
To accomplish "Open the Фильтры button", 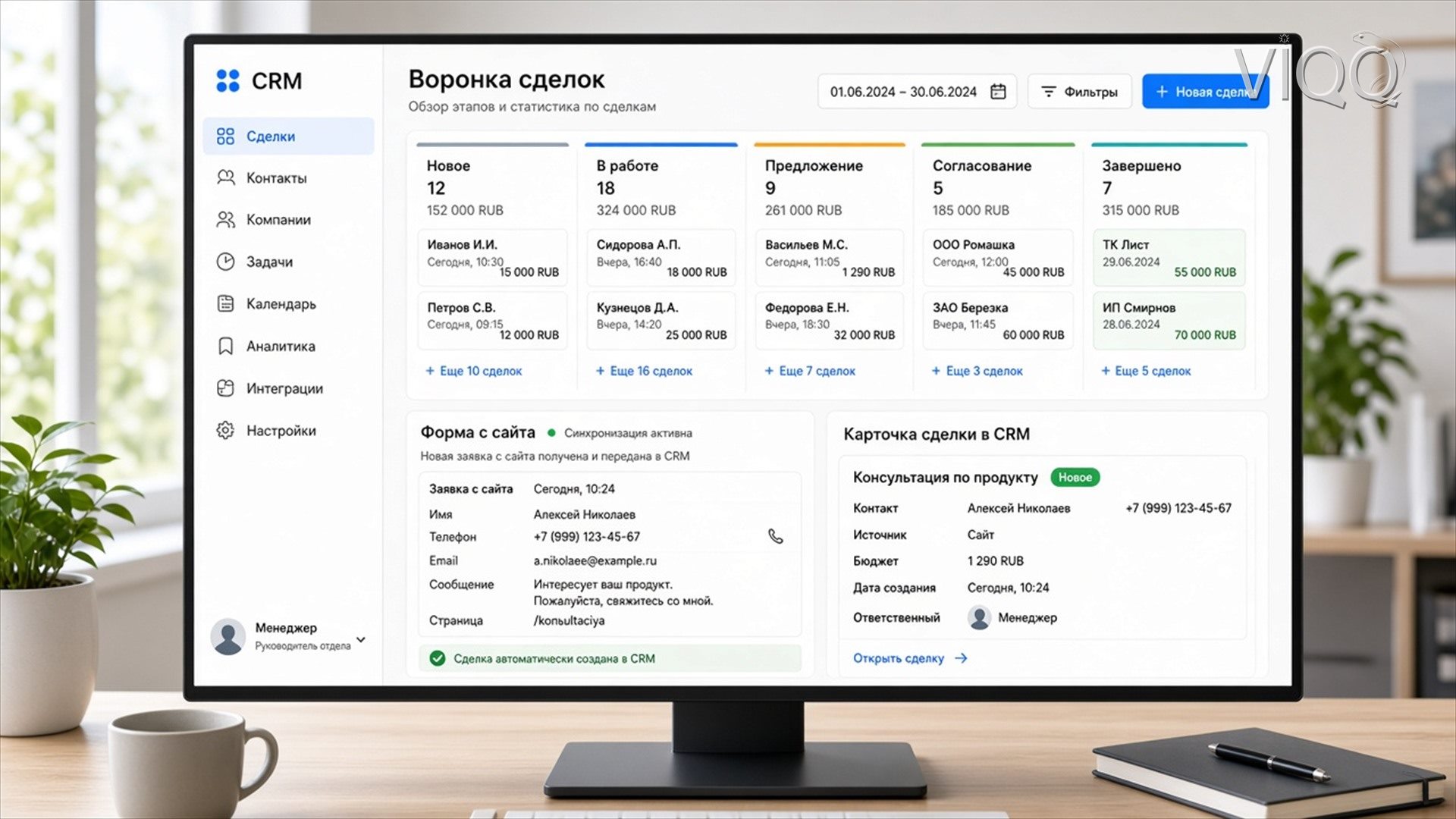I will point(1079,92).
